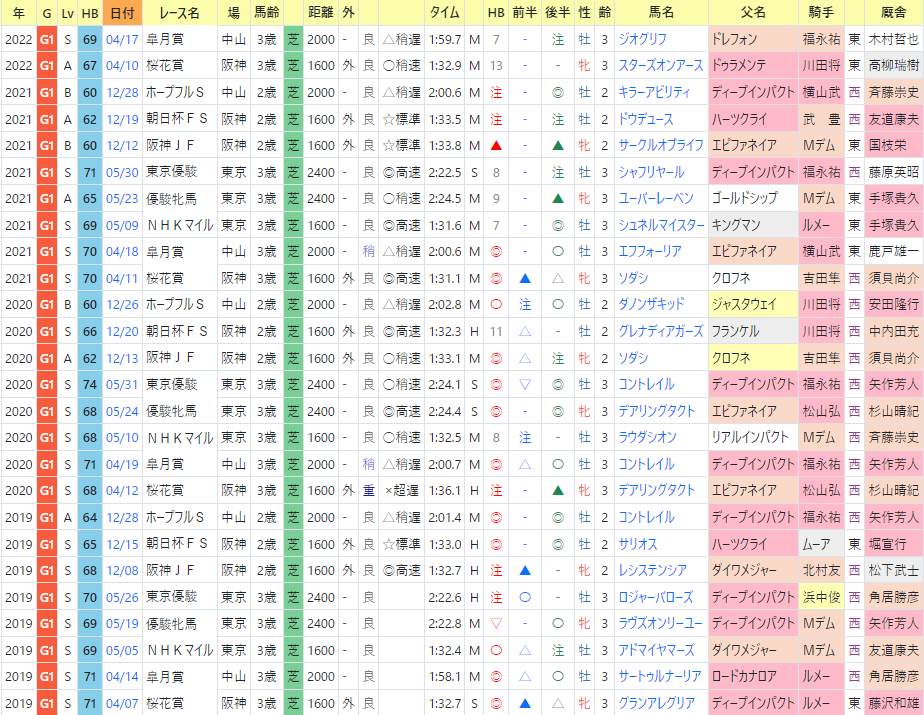Open horse link ラウダシオン
This screenshot has height=715, width=924.
(x=647, y=437)
